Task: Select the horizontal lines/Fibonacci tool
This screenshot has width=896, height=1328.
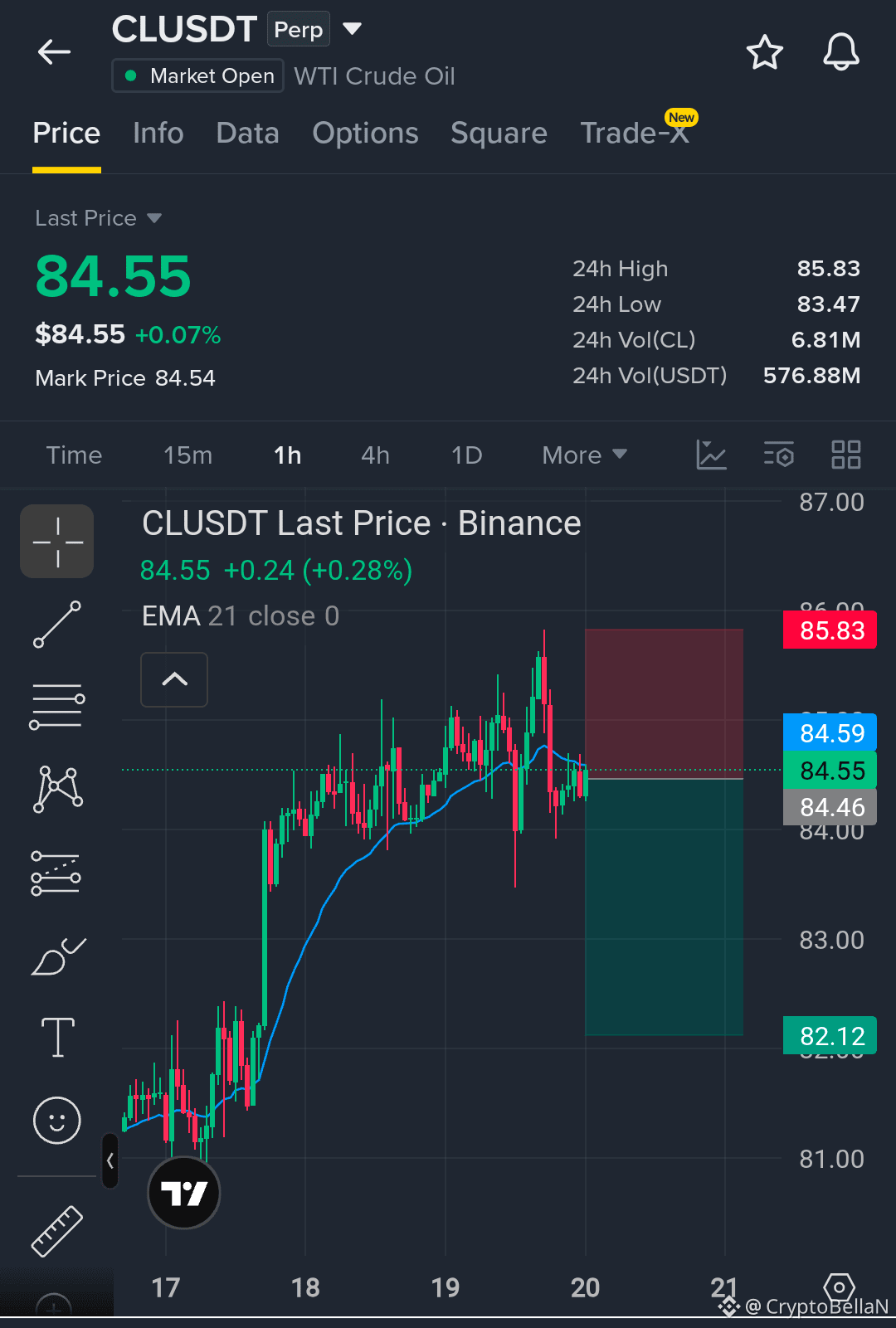Action: (x=57, y=707)
